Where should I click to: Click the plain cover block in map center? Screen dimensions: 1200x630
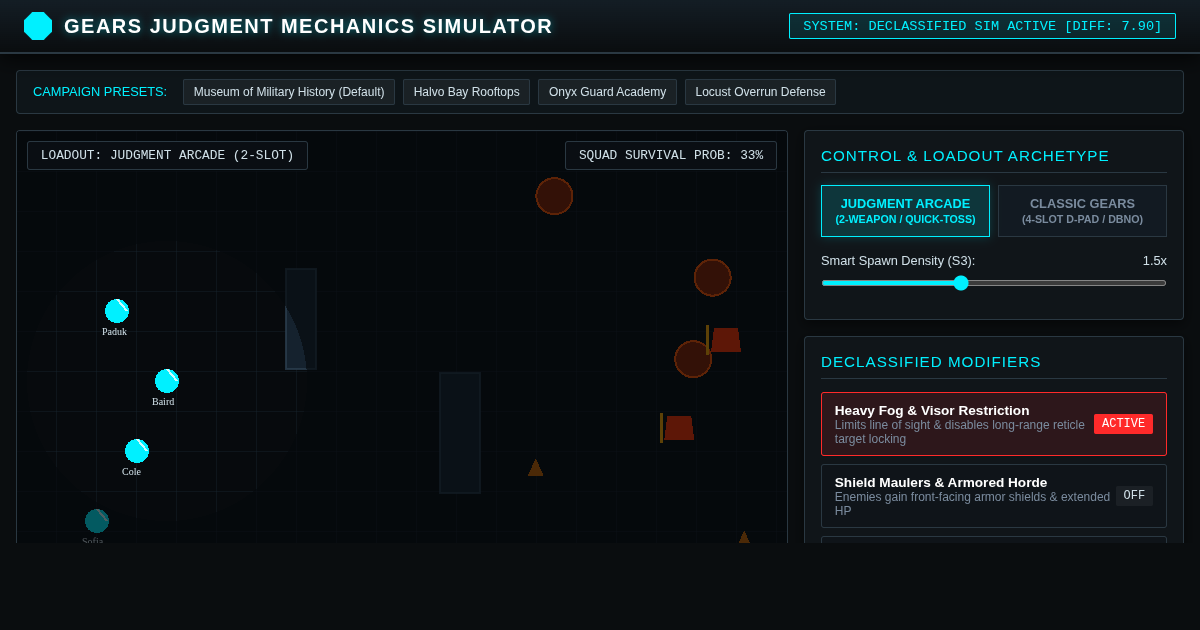tap(460, 433)
